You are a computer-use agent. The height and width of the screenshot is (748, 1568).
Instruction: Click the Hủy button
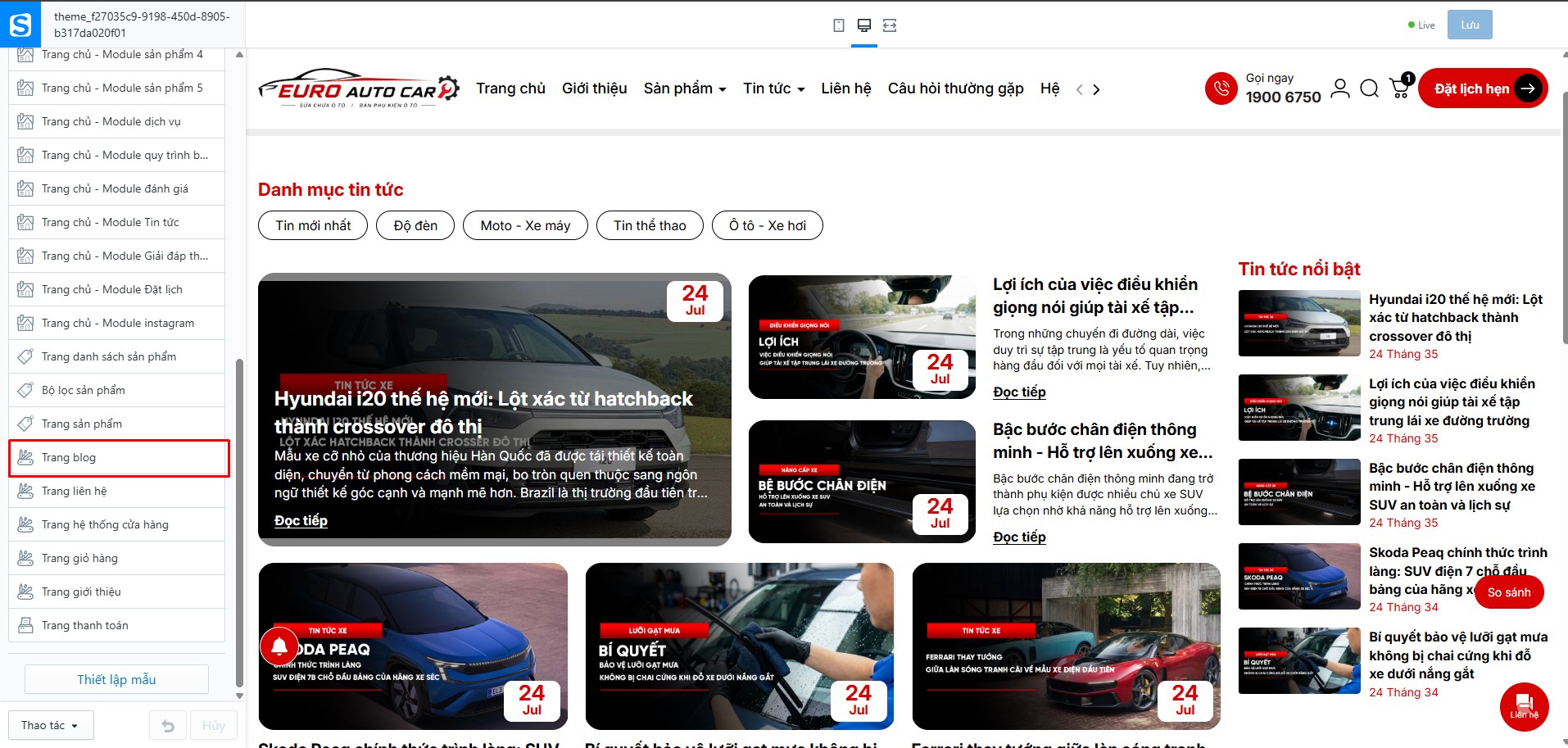pyautogui.click(x=214, y=726)
